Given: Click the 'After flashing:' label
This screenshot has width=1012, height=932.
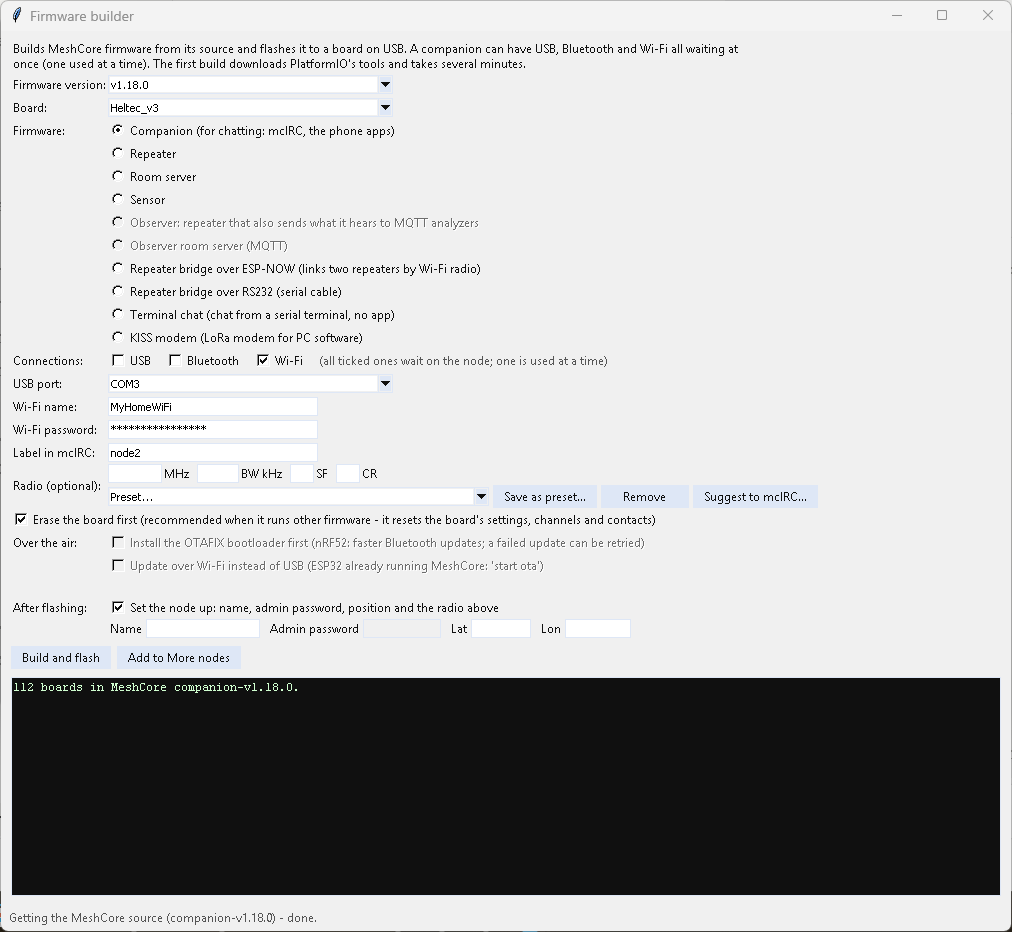Looking at the screenshot, I should (x=50, y=608).
